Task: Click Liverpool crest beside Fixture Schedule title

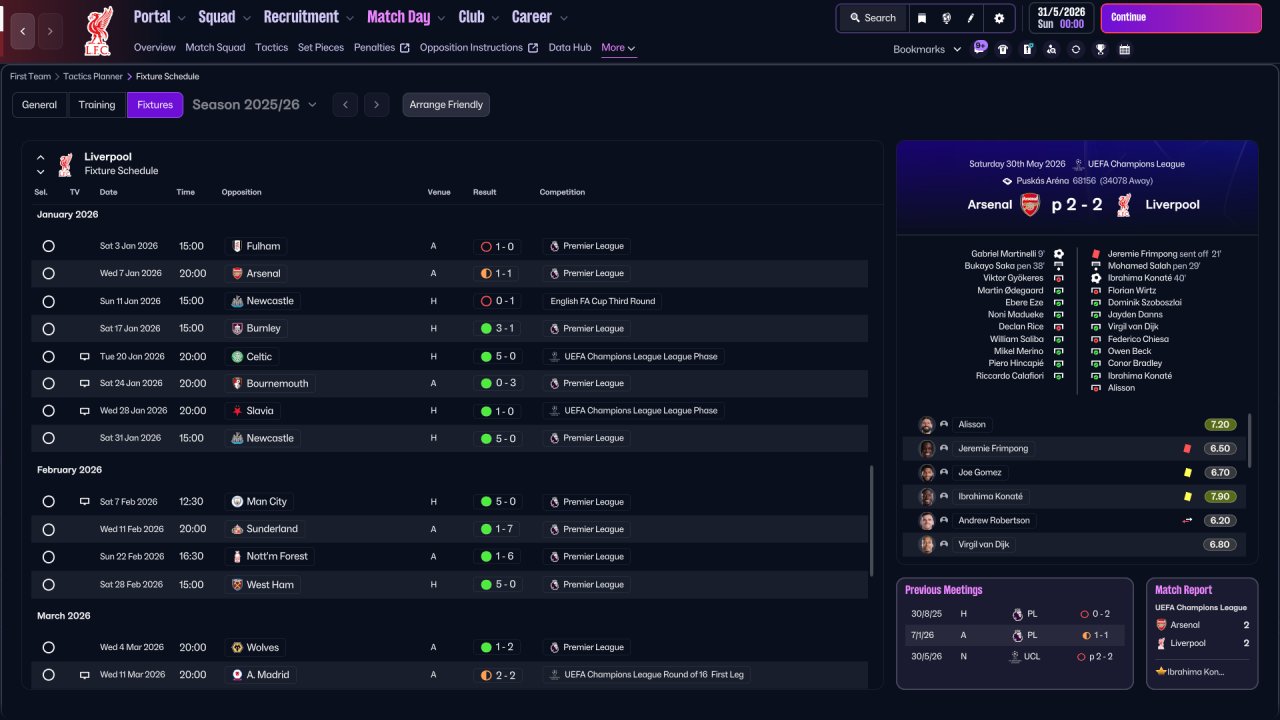Action: [65, 164]
